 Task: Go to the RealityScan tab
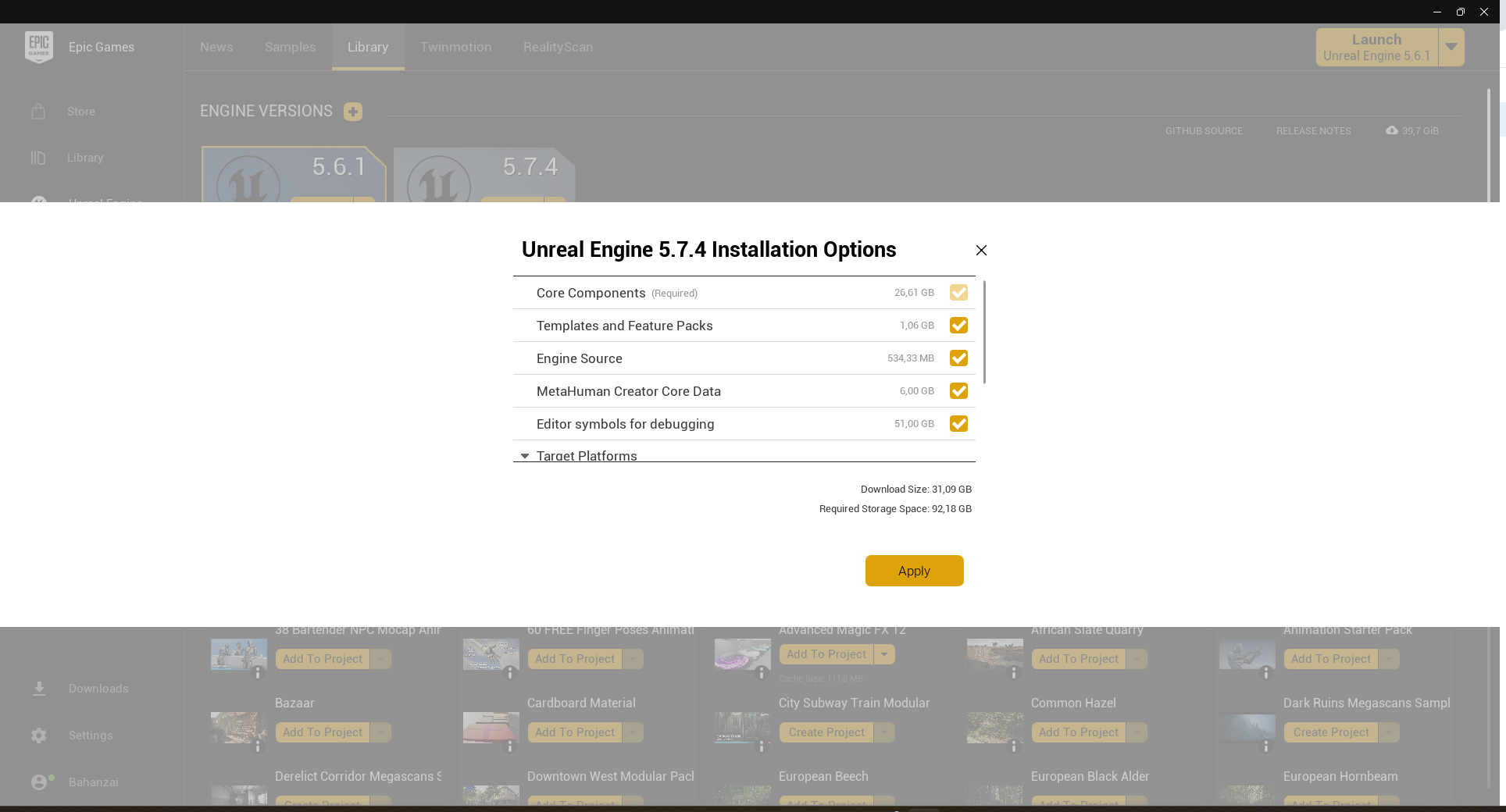[559, 47]
